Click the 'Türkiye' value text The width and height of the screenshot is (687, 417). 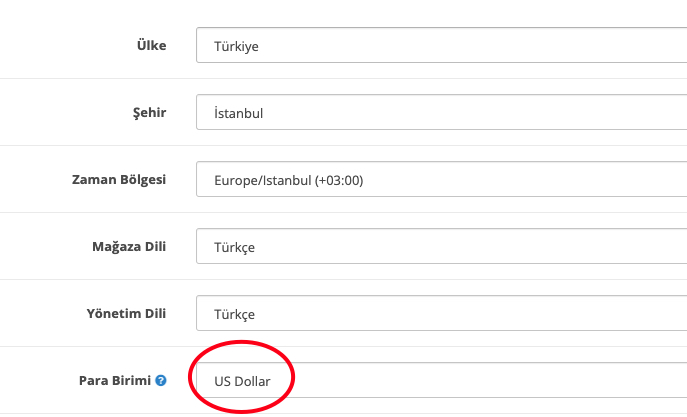click(236, 46)
